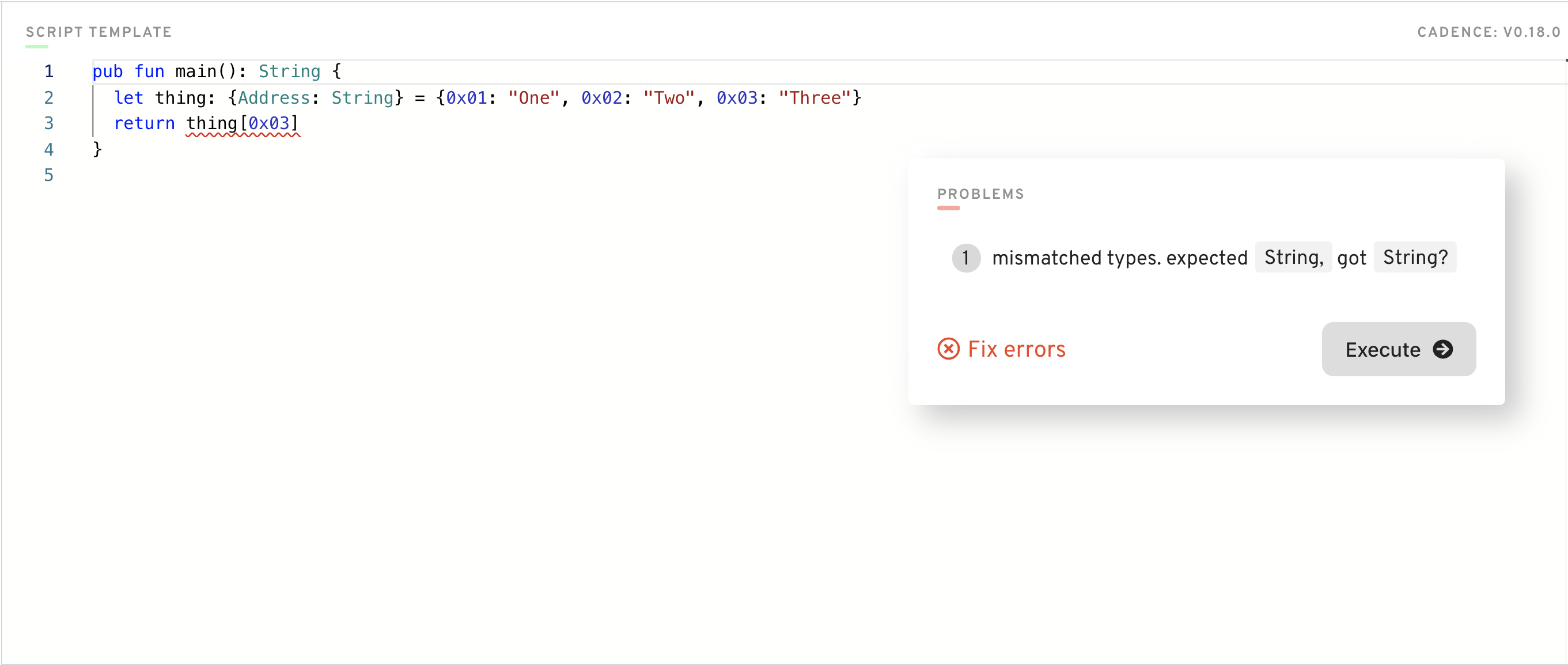The image size is (1568, 665).
Task: Click the underlined thing[0x03] expression
Action: click(243, 124)
